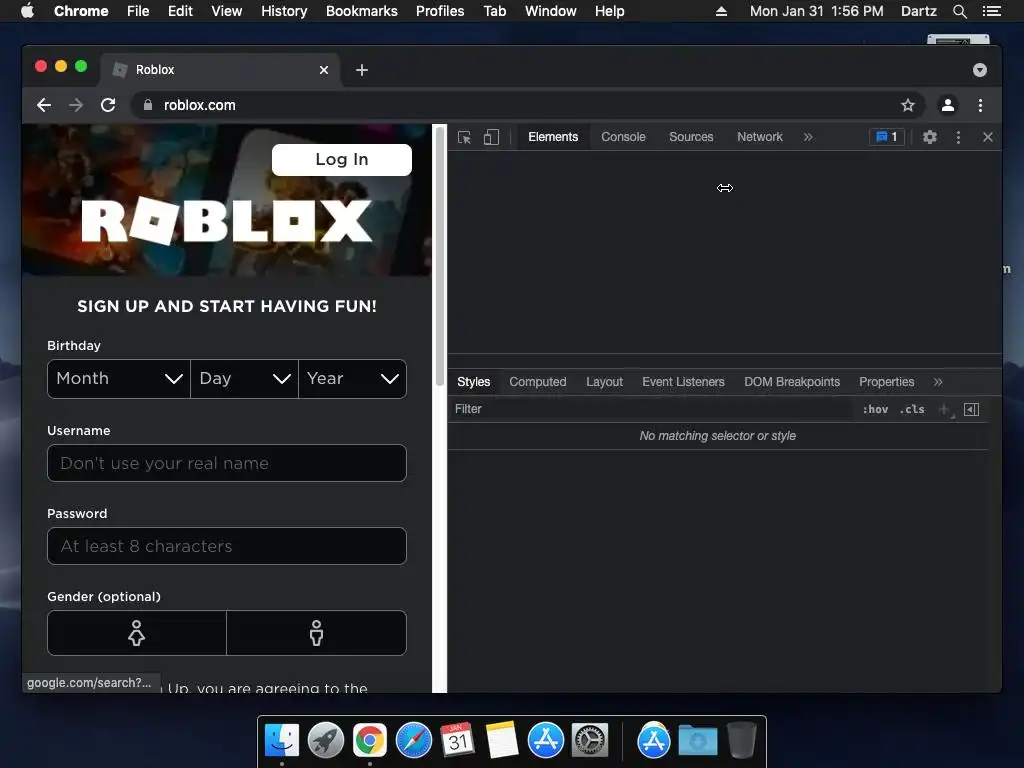Open Notification Center list icon

(992, 11)
